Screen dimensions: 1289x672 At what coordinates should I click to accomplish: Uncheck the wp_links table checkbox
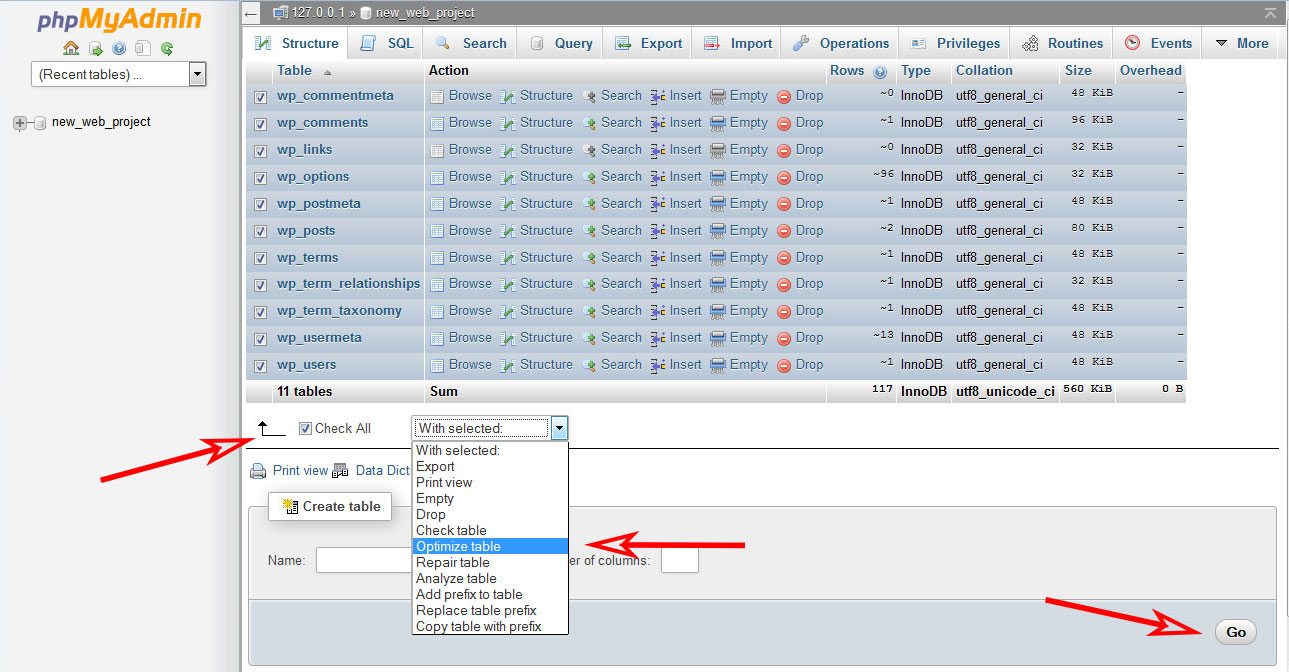pyautogui.click(x=260, y=149)
